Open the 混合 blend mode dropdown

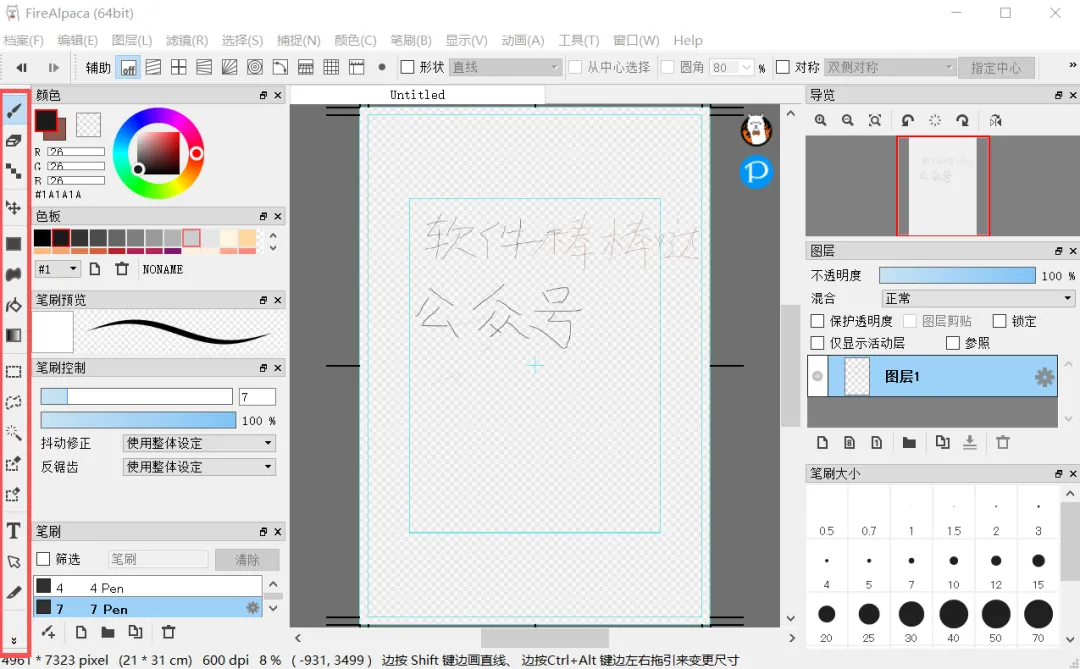[978, 298]
